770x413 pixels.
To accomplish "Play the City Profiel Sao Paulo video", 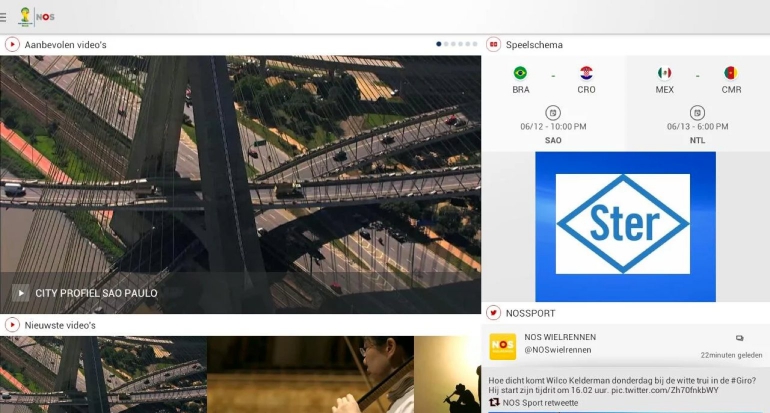I will [x=21, y=293].
